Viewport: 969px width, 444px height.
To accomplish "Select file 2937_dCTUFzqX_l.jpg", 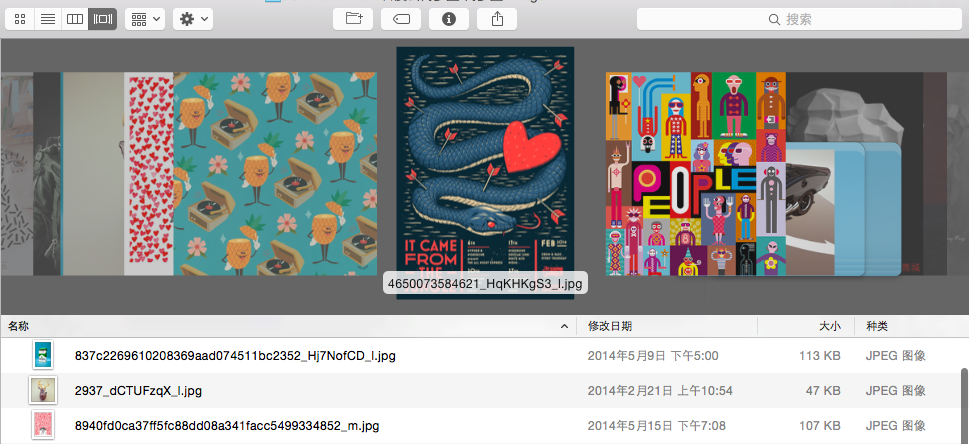I will click(x=138, y=391).
